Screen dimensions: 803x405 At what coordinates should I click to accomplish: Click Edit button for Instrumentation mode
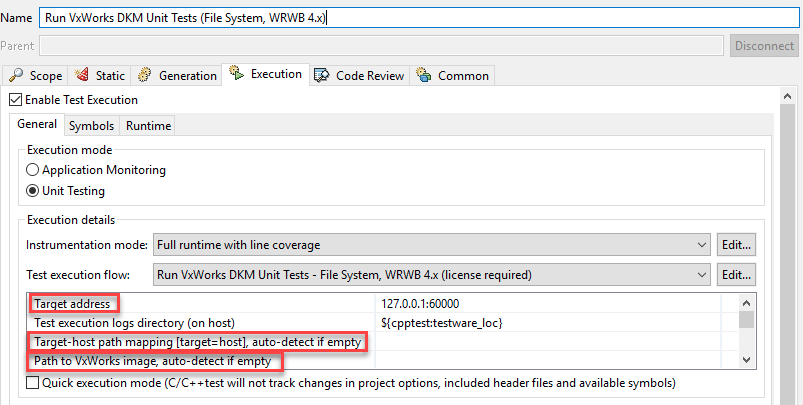736,245
